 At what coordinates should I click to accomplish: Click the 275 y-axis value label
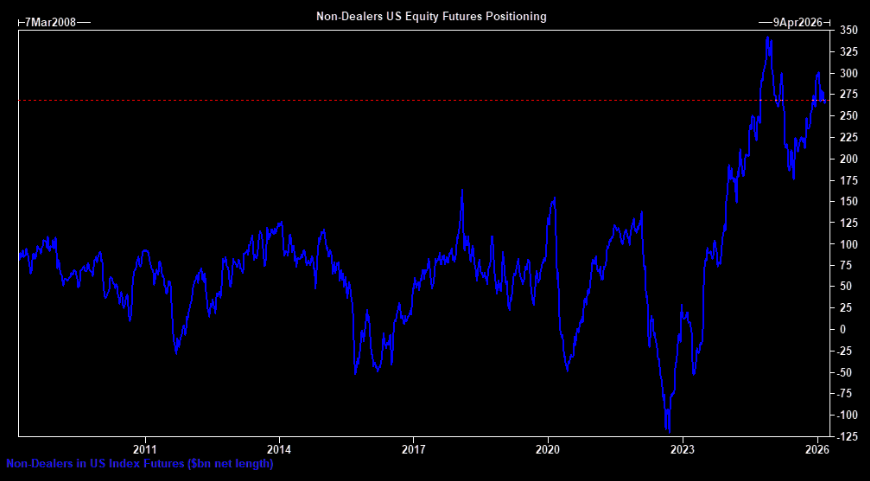(x=847, y=95)
